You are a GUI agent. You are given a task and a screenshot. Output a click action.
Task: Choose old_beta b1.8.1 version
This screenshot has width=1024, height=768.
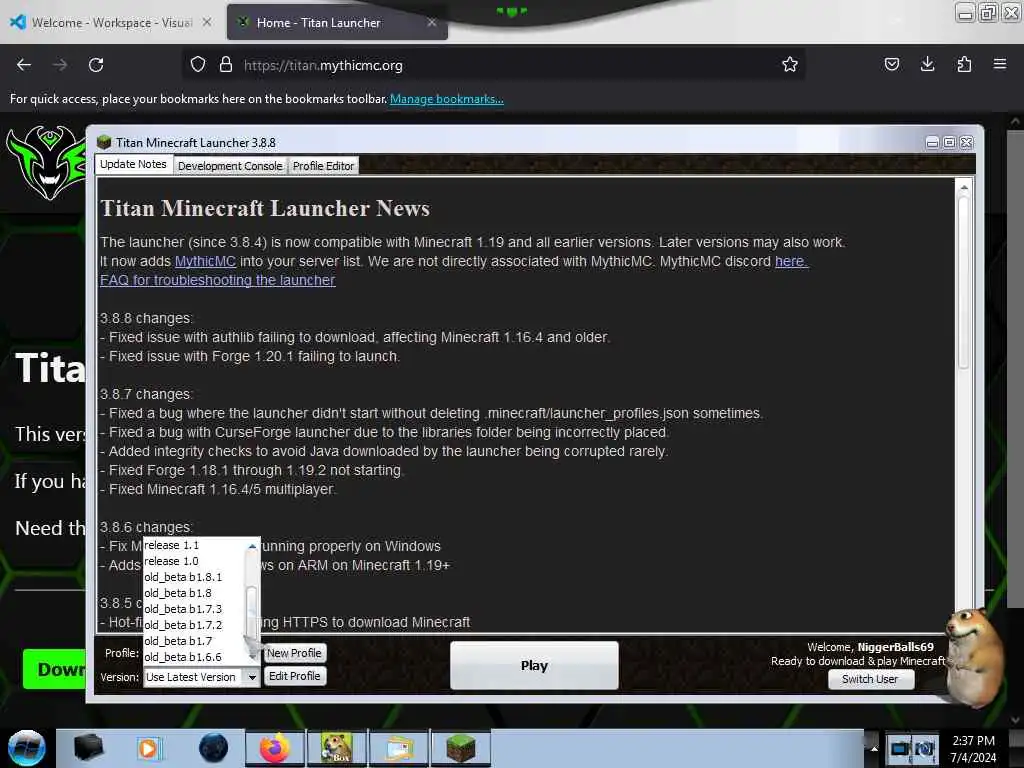pyautogui.click(x=193, y=577)
